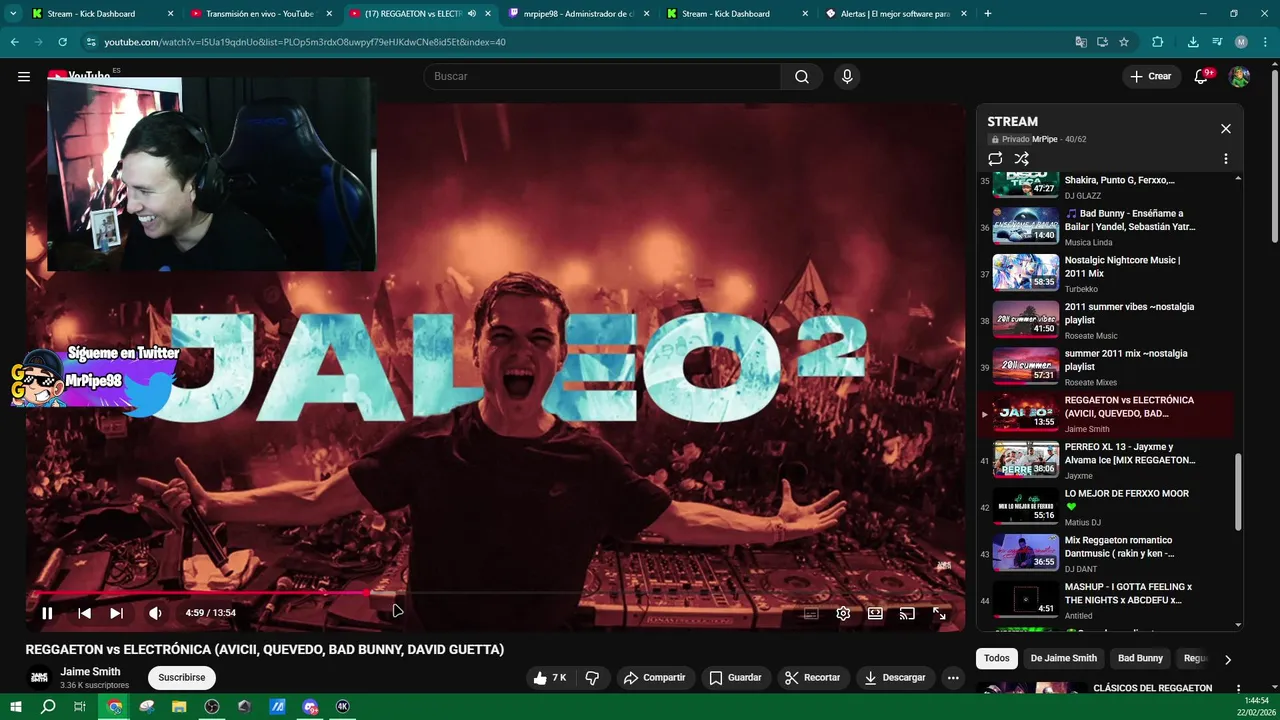Open the tab search dropdown arrow

click(13, 14)
